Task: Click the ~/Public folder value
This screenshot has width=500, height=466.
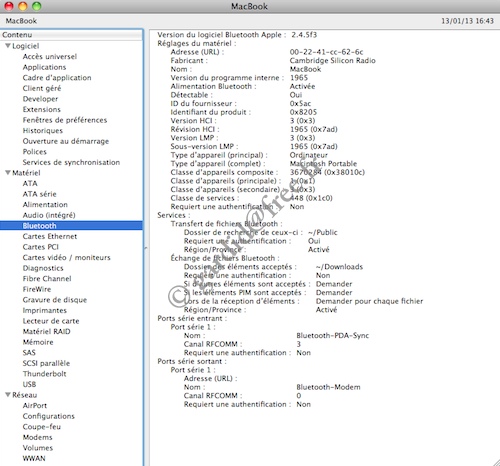Action: click(x=323, y=232)
